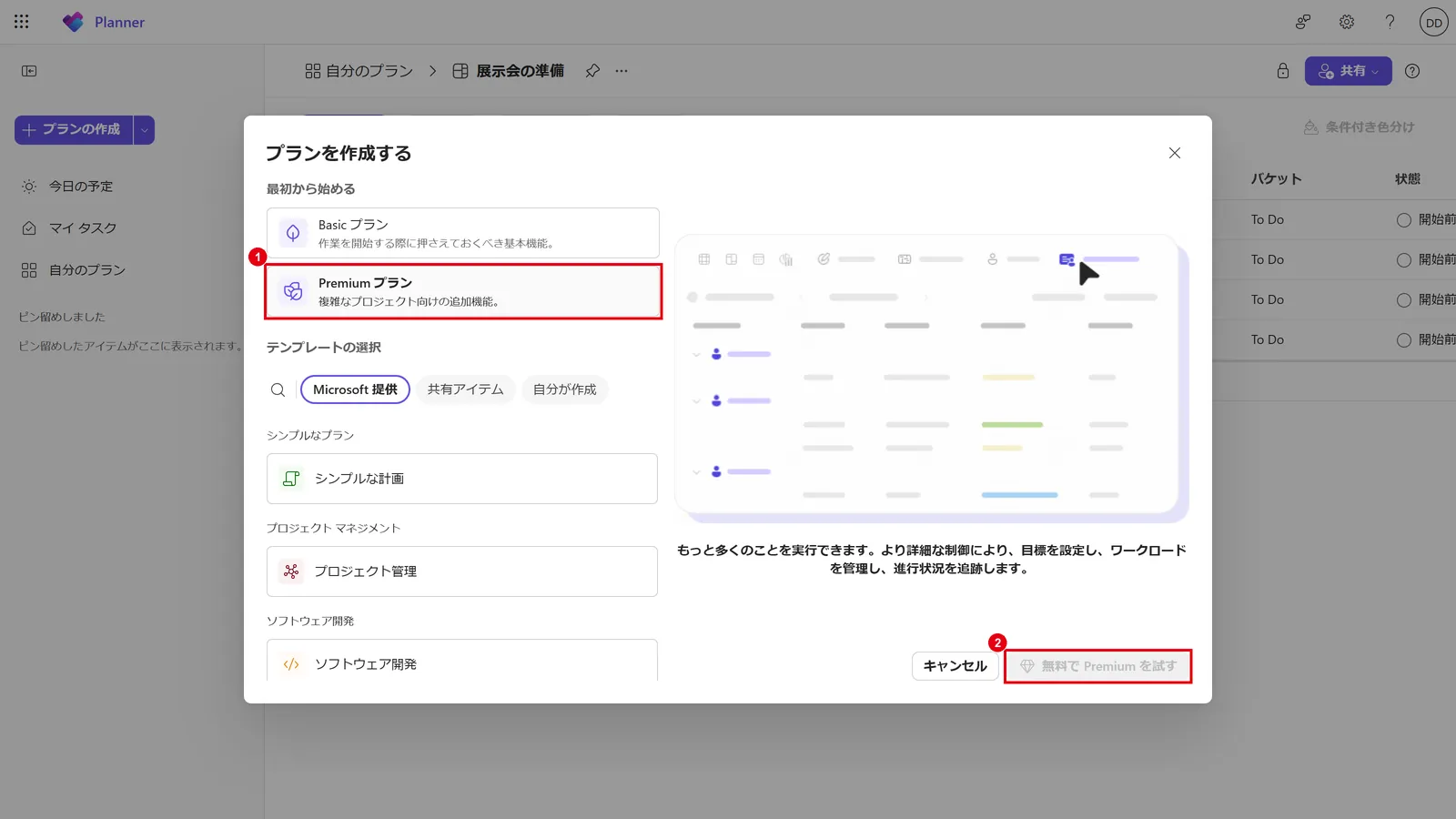
Task: Click the プランの作成 button
Action: point(74,130)
